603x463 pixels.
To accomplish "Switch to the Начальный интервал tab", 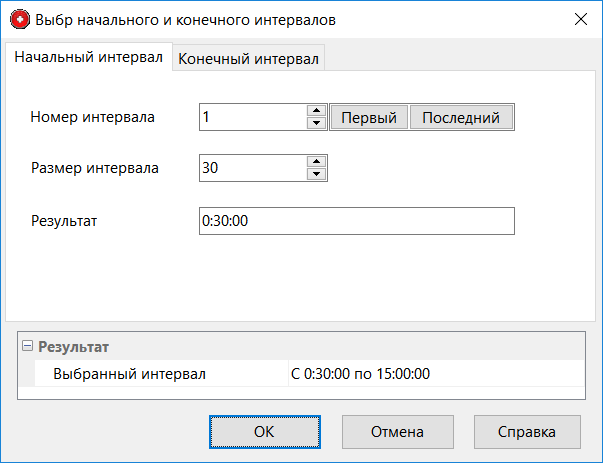I will coord(88,58).
